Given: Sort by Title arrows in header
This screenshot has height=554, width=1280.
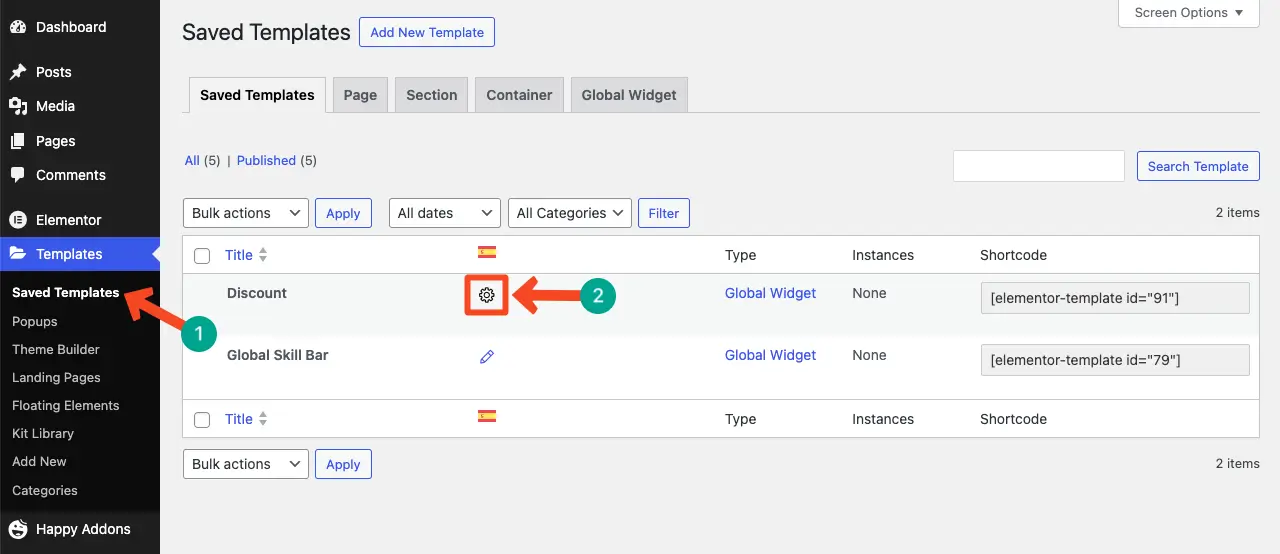Looking at the screenshot, I should (263, 255).
